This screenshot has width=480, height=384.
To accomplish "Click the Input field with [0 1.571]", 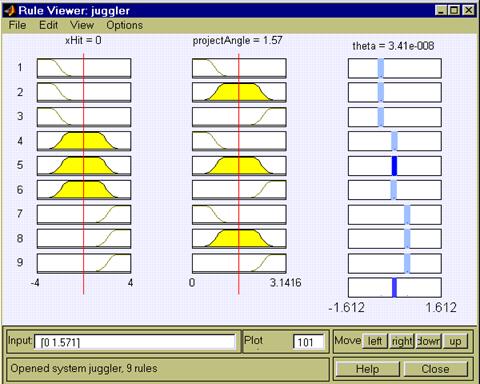I will pos(135,342).
